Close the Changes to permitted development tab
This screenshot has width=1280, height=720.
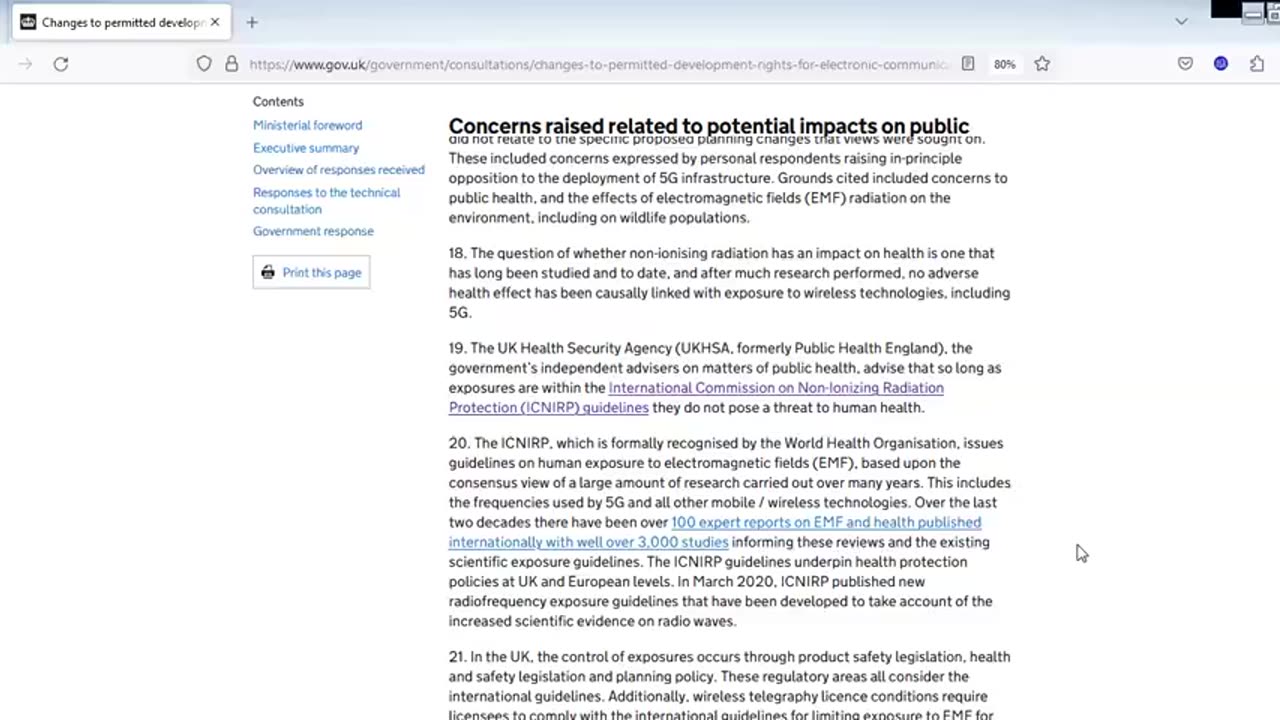214,22
